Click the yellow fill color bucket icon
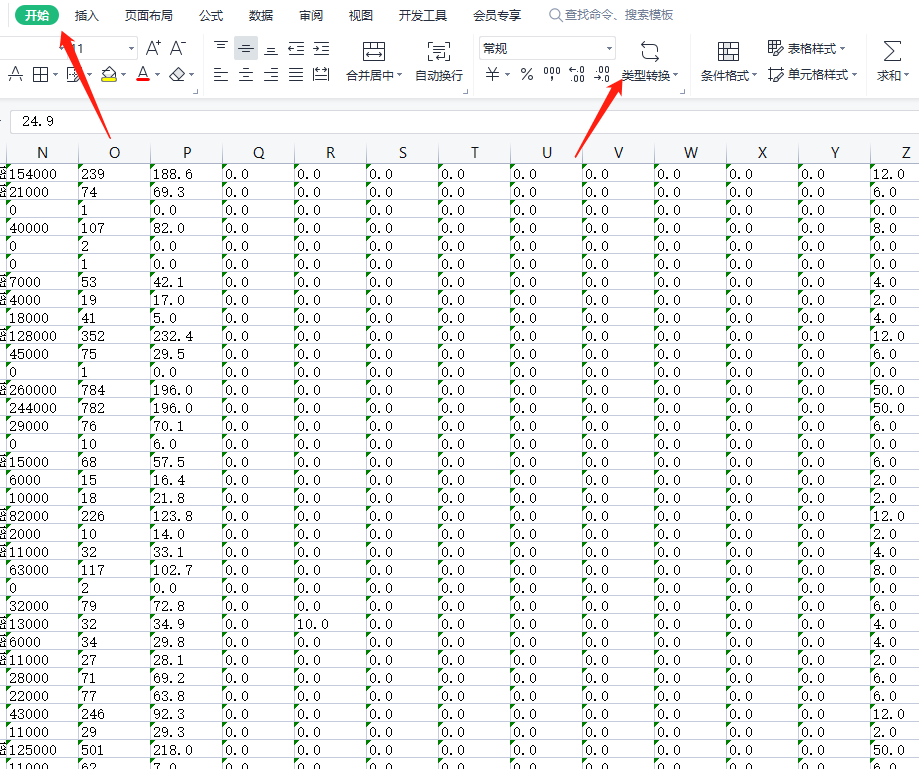This screenshot has width=919, height=769. point(109,74)
